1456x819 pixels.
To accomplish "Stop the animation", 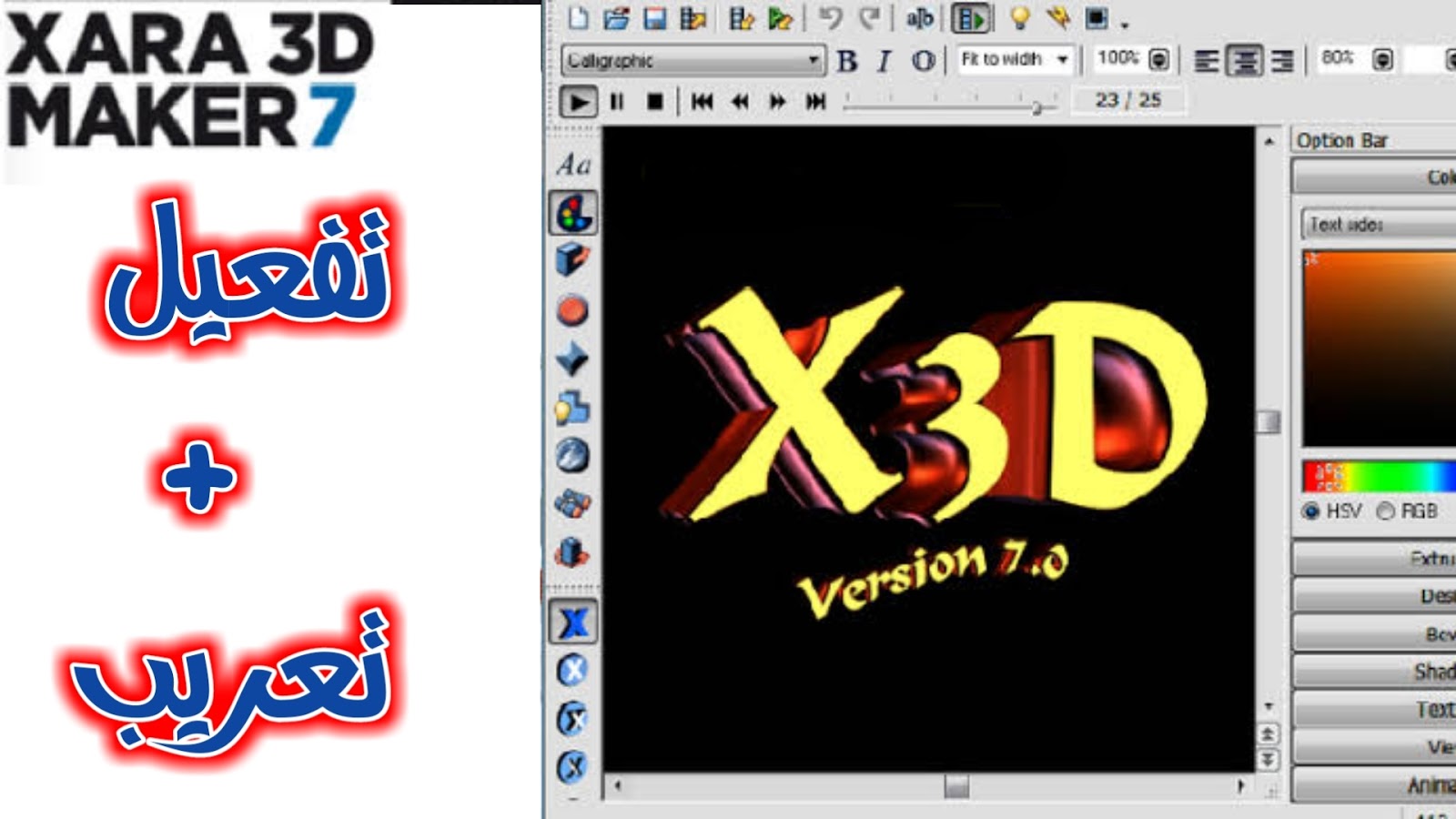I will pos(654,101).
